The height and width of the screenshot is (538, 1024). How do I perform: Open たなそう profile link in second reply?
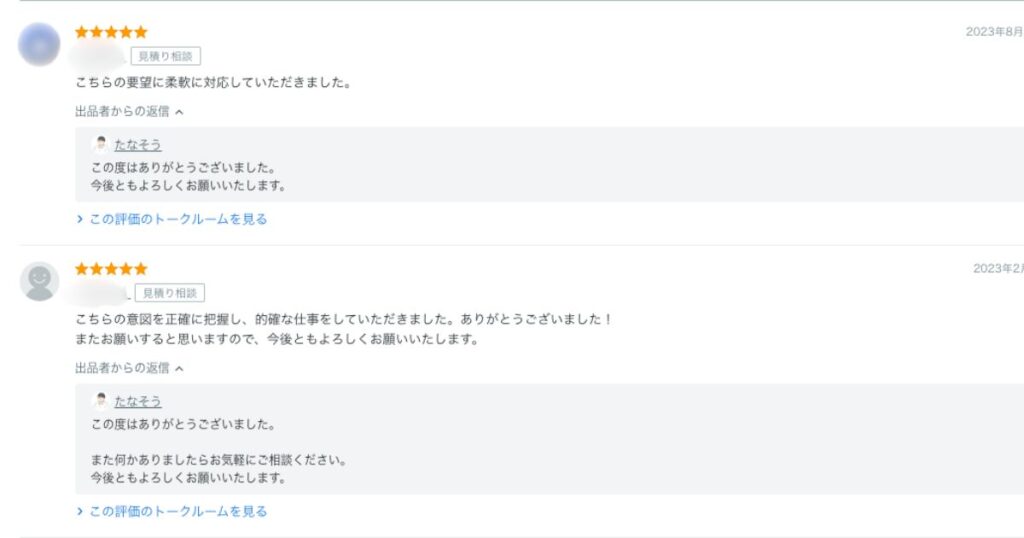(138, 402)
